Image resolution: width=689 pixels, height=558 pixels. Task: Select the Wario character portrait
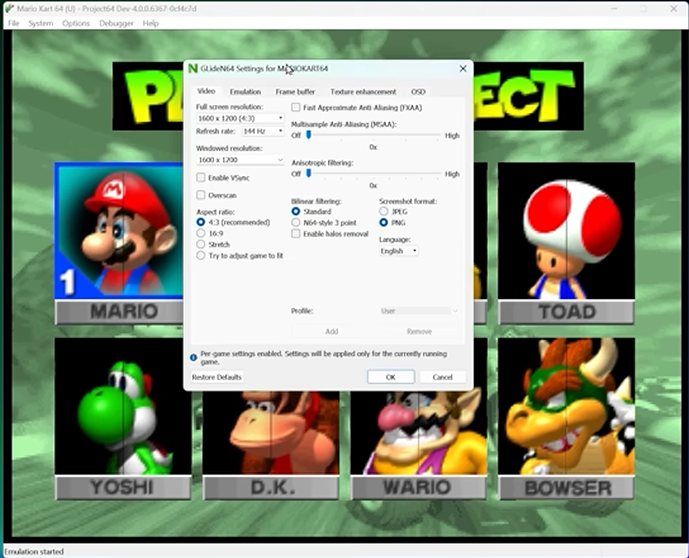click(x=418, y=433)
